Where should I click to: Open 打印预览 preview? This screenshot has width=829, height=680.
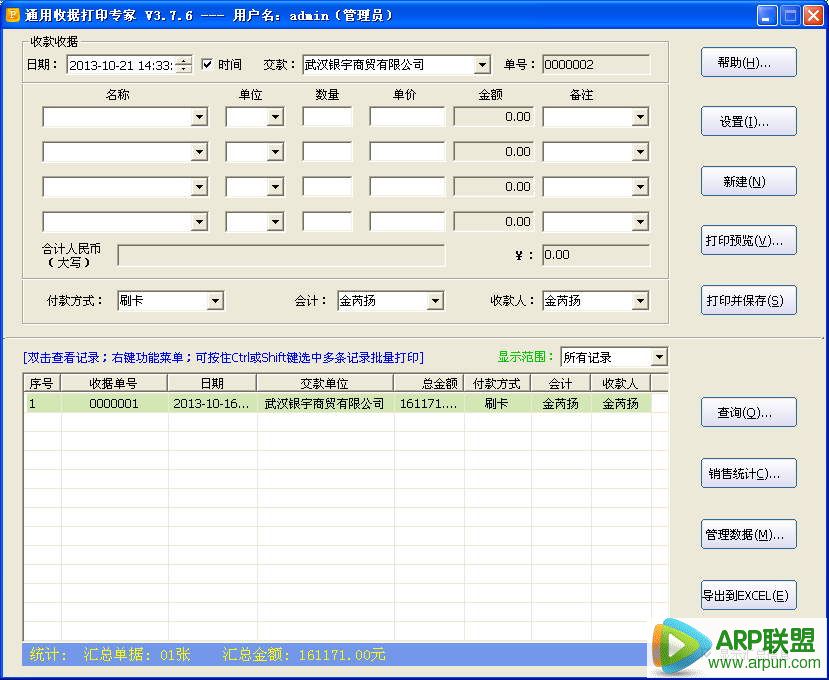[747, 239]
